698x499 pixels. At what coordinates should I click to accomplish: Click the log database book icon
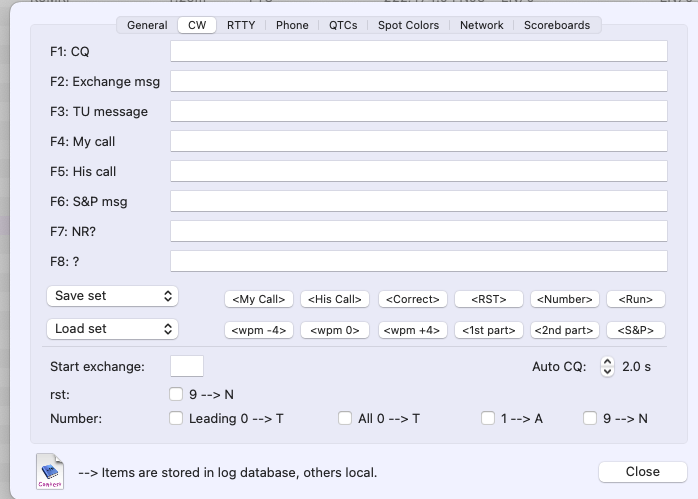(x=50, y=471)
